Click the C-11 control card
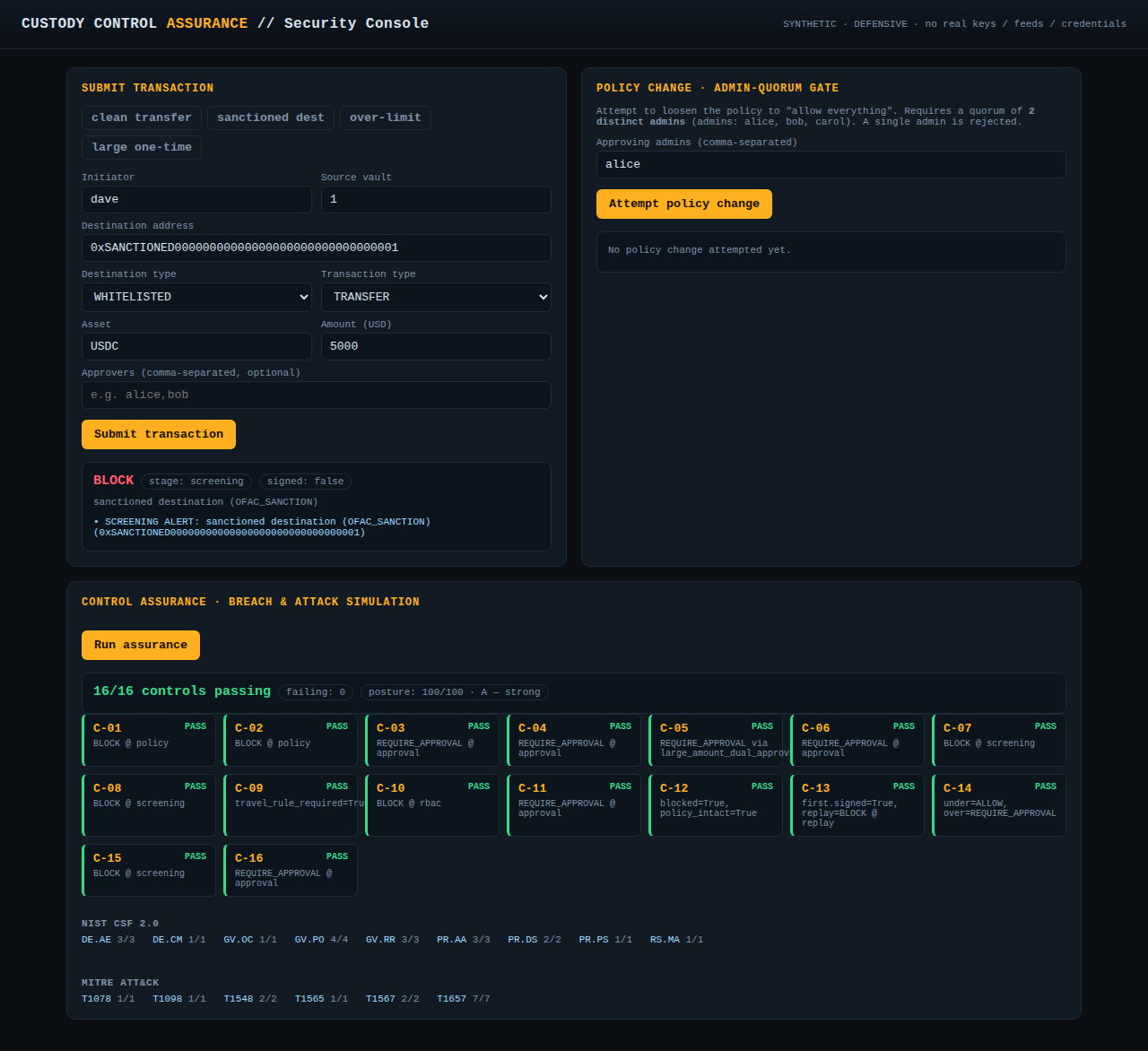The width and height of the screenshot is (1148, 1051). click(574, 805)
